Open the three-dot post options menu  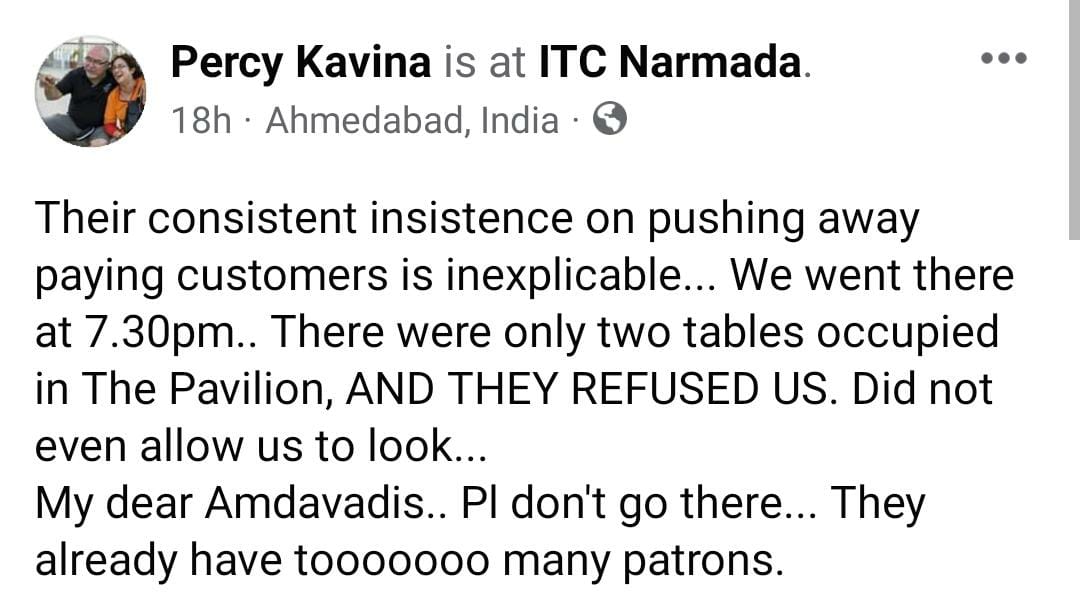pos(1003,59)
